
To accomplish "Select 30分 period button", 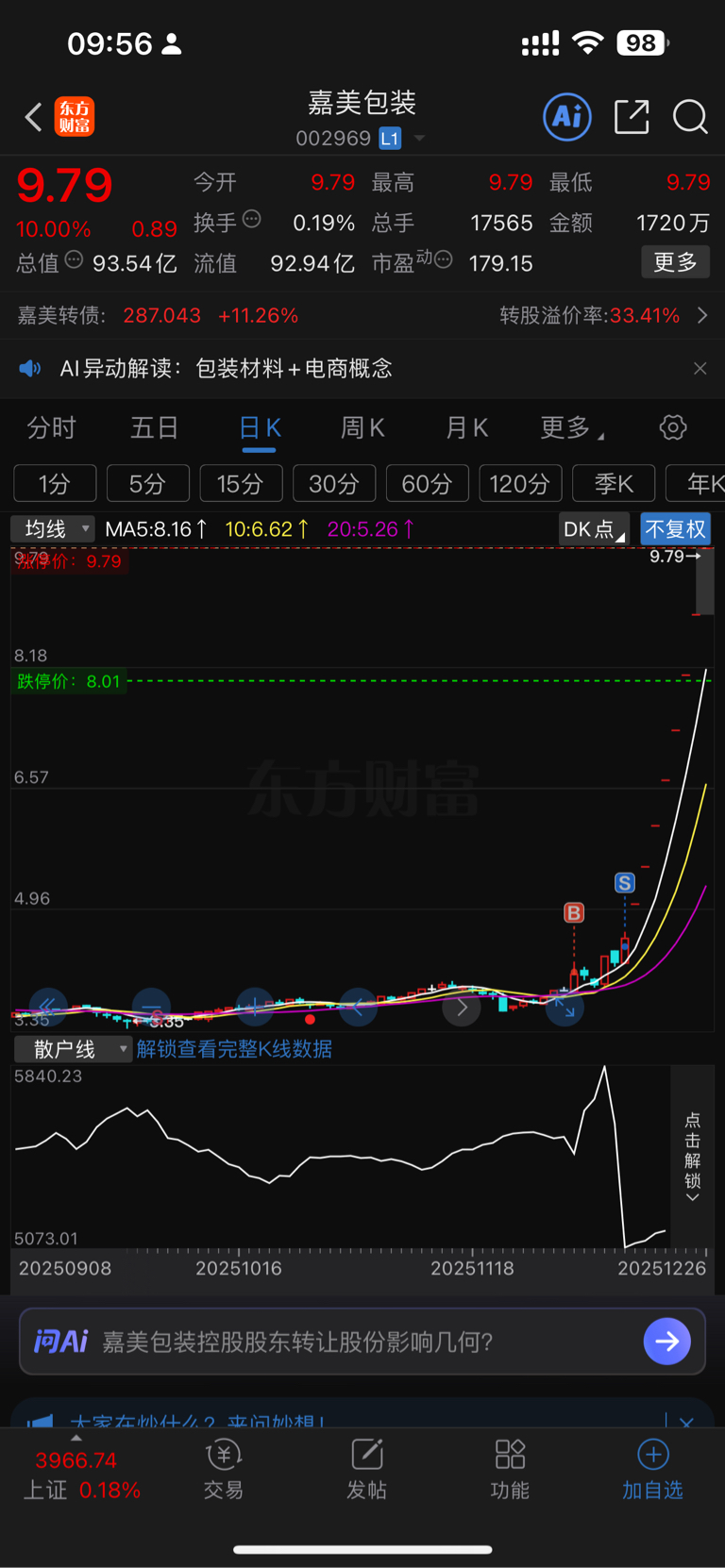I will [334, 484].
